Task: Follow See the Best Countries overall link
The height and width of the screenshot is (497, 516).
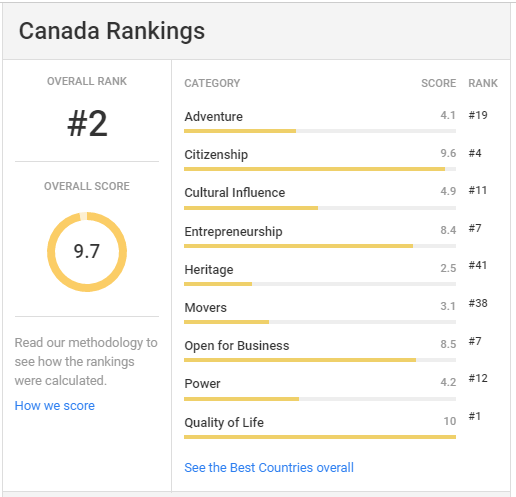Action: 269,467
